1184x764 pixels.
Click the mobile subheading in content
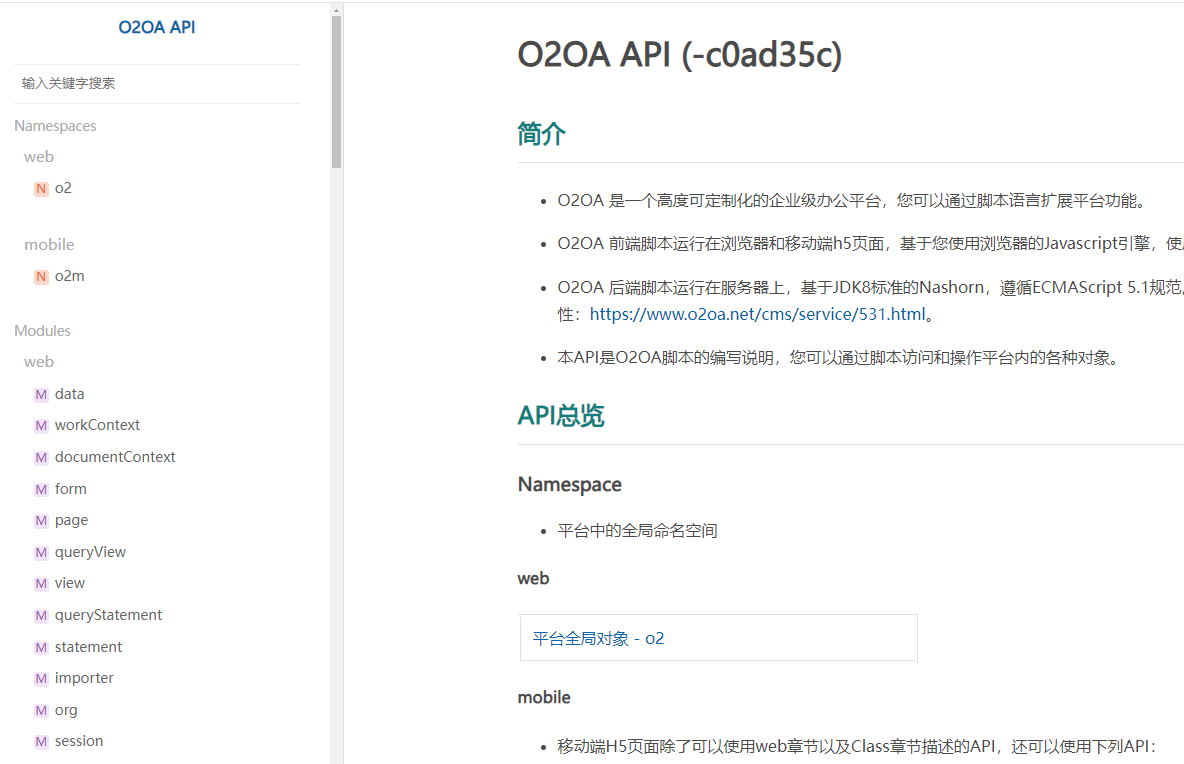(x=544, y=698)
